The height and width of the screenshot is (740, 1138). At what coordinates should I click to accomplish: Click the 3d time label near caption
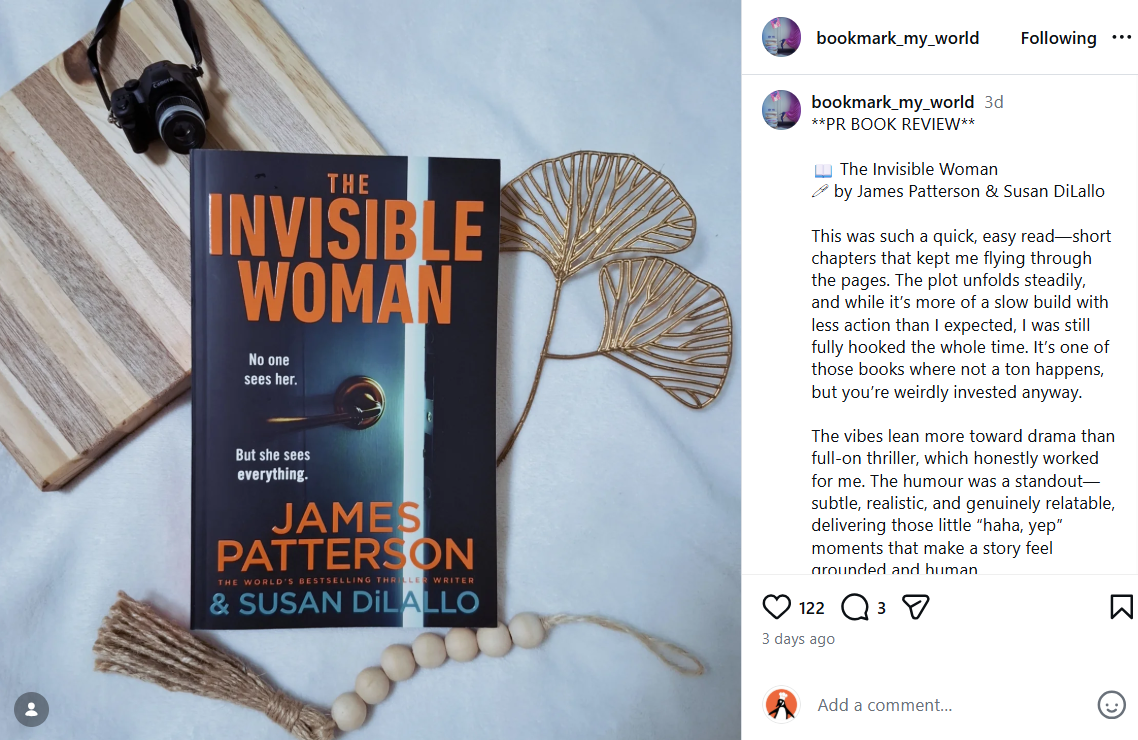point(994,102)
